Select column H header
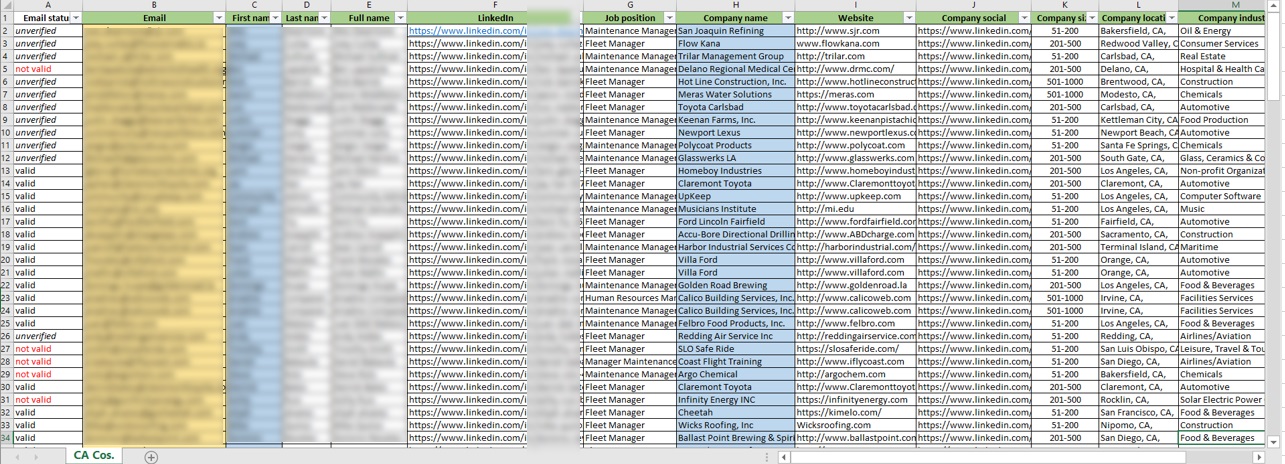This screenshot has width=1285, height=464. pyautogui.click(x=735, y=5)
